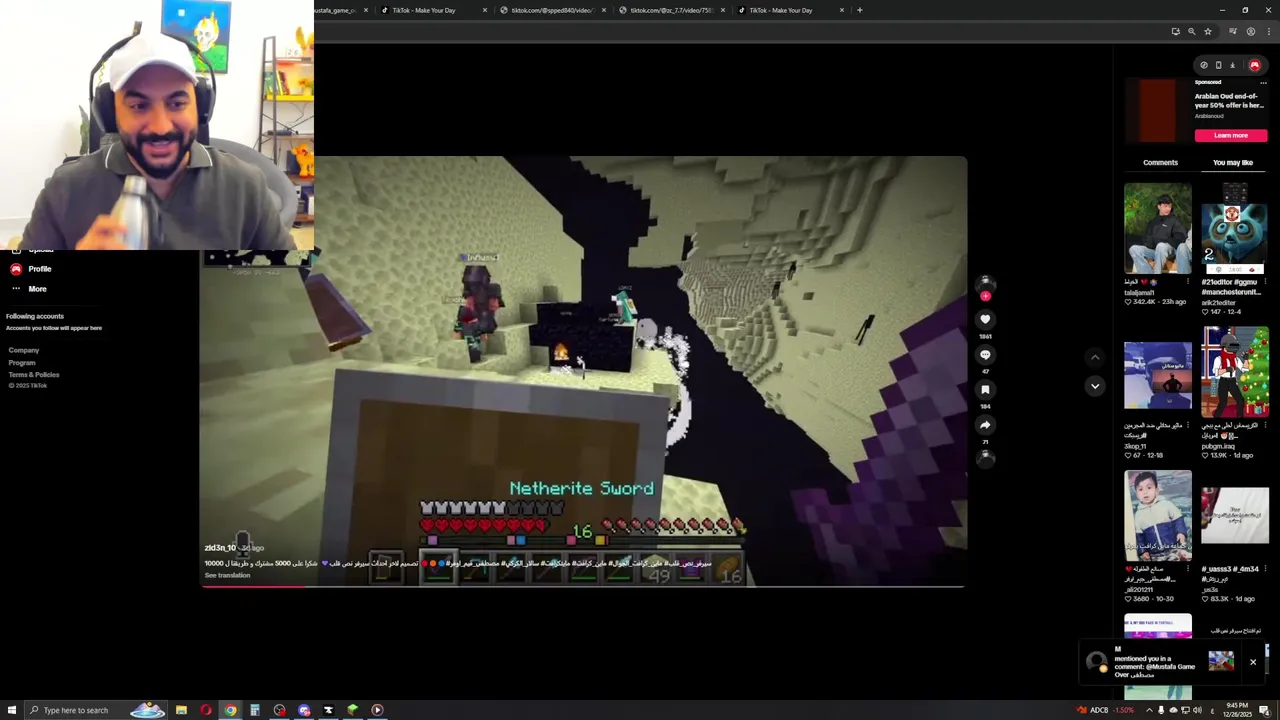Click the Windows Start button
Viewport: 1280px width, 720px height.
point(13,710)
